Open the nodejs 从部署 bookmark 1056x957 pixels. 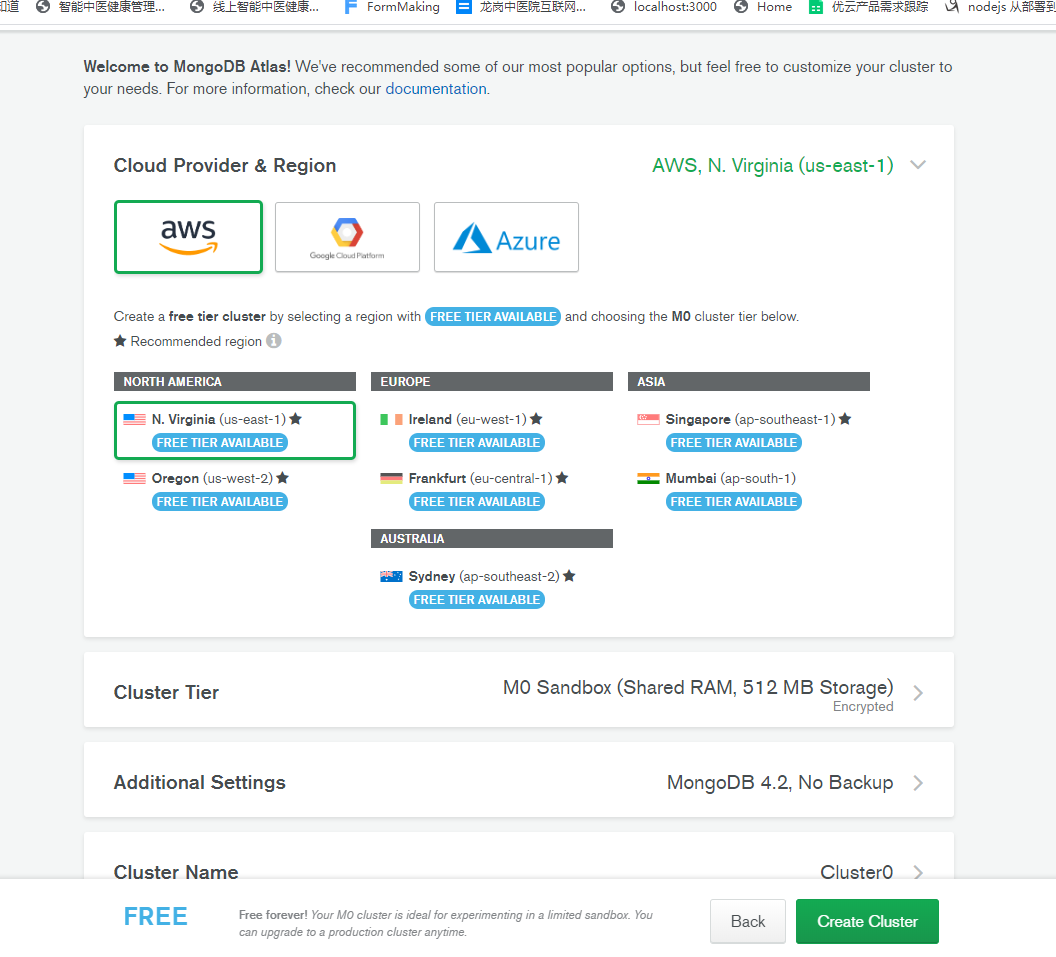(999, 7)
